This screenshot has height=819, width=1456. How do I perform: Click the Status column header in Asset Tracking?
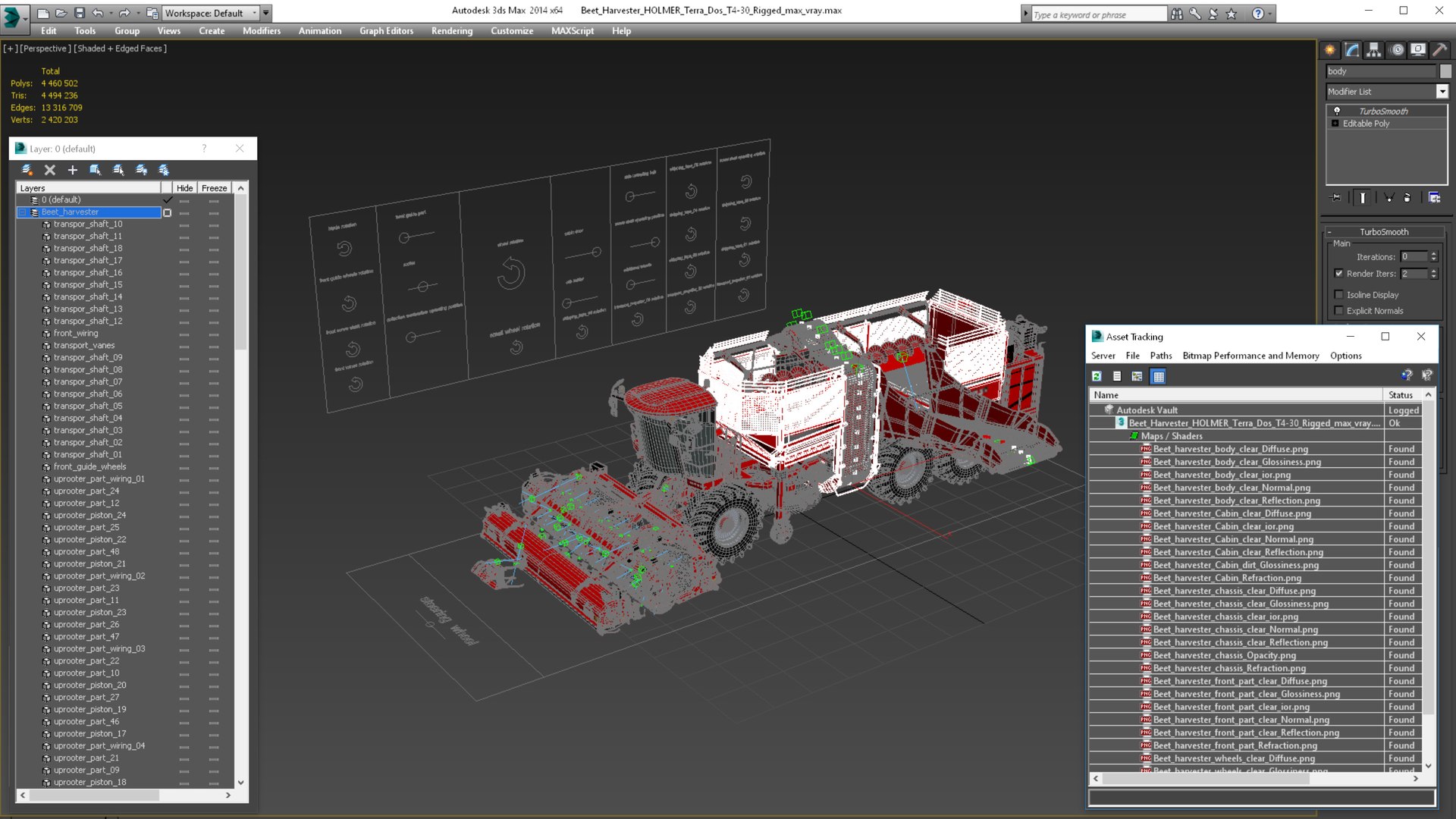tap(1401, 395)
